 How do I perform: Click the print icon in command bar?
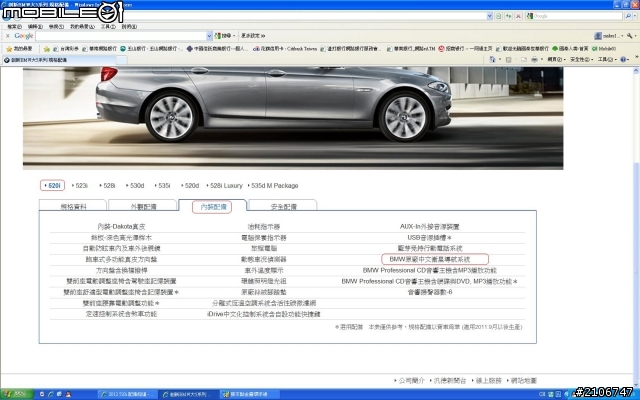click(x=534, y=60)
